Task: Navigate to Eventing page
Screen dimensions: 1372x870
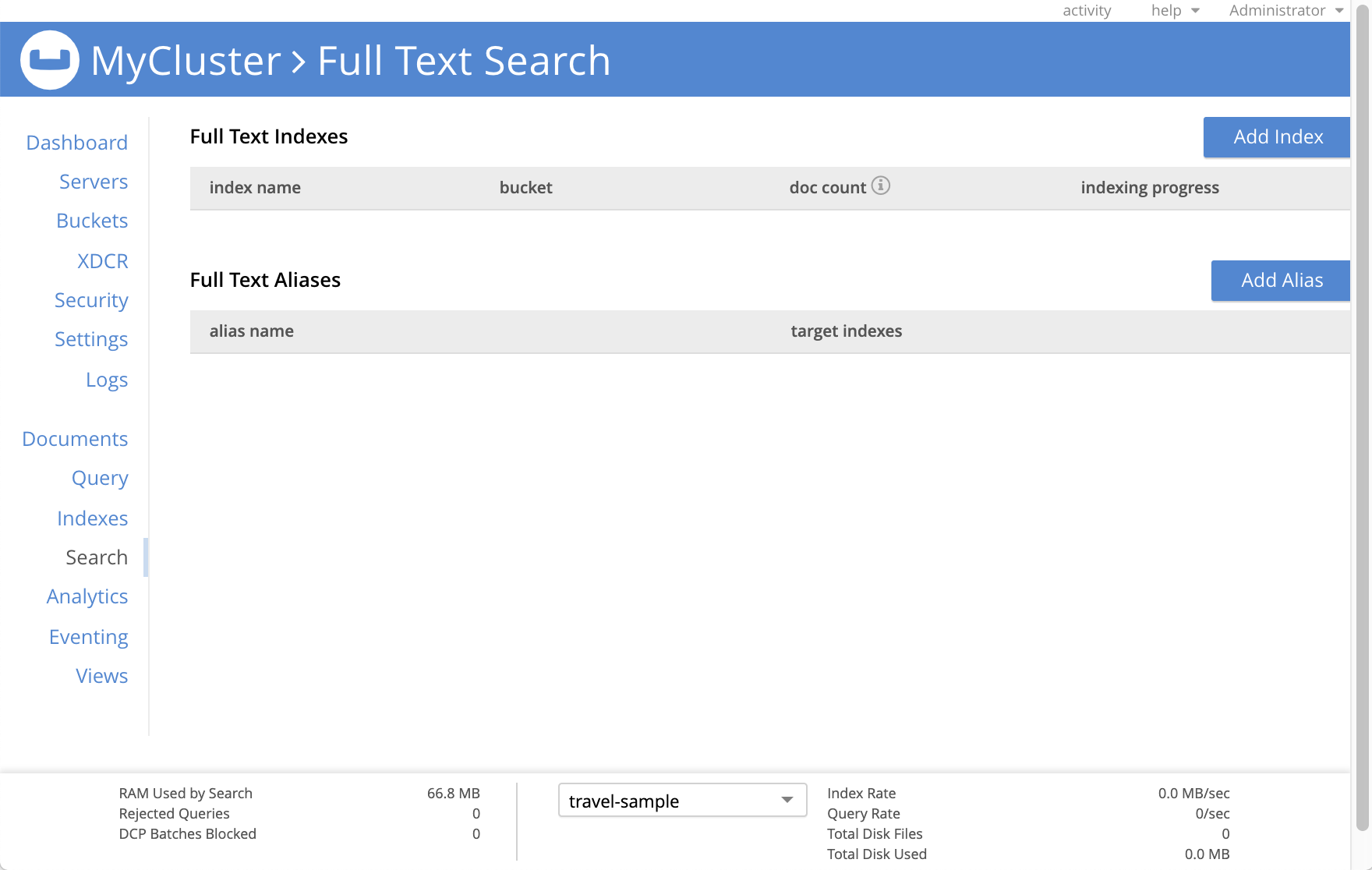Action: tap(89, 637)
